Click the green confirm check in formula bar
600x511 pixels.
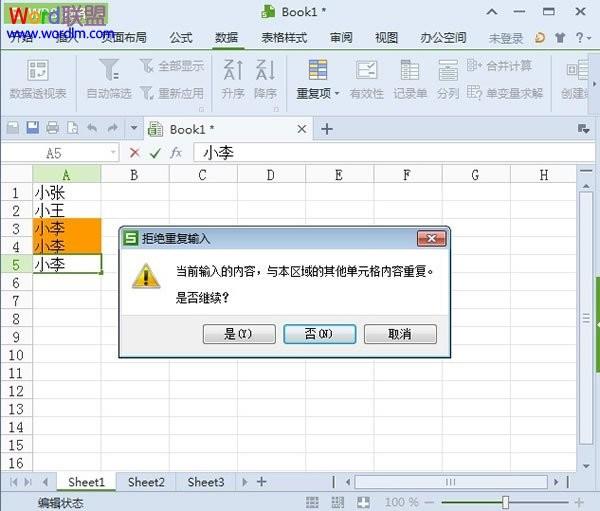(155, 153)
